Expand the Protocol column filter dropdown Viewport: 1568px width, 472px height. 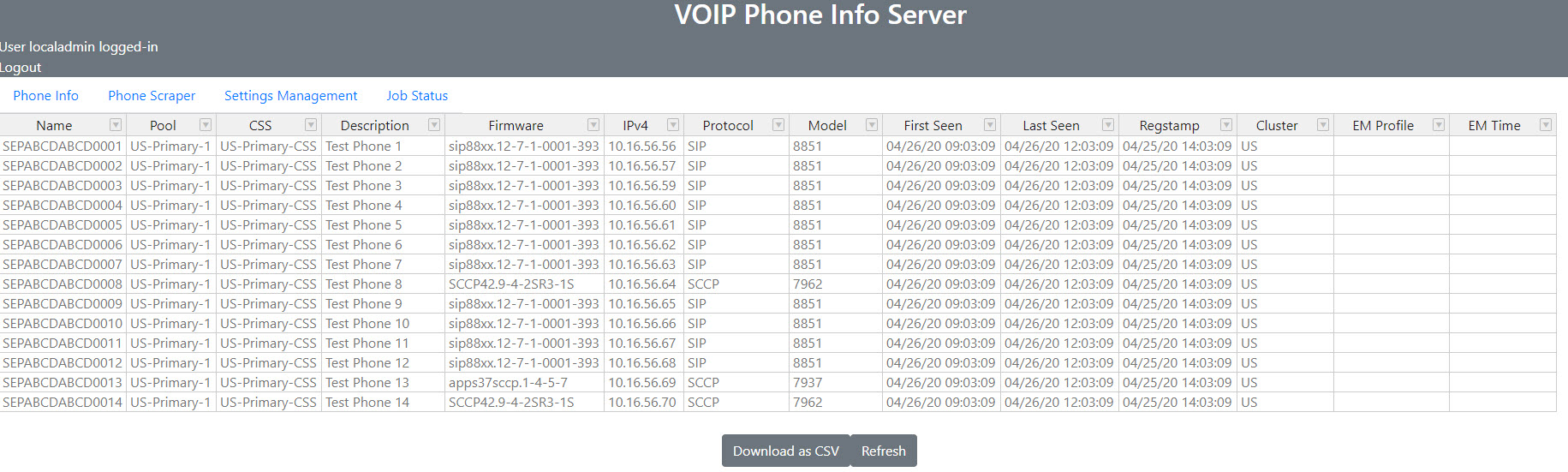(x=778, y=125)
